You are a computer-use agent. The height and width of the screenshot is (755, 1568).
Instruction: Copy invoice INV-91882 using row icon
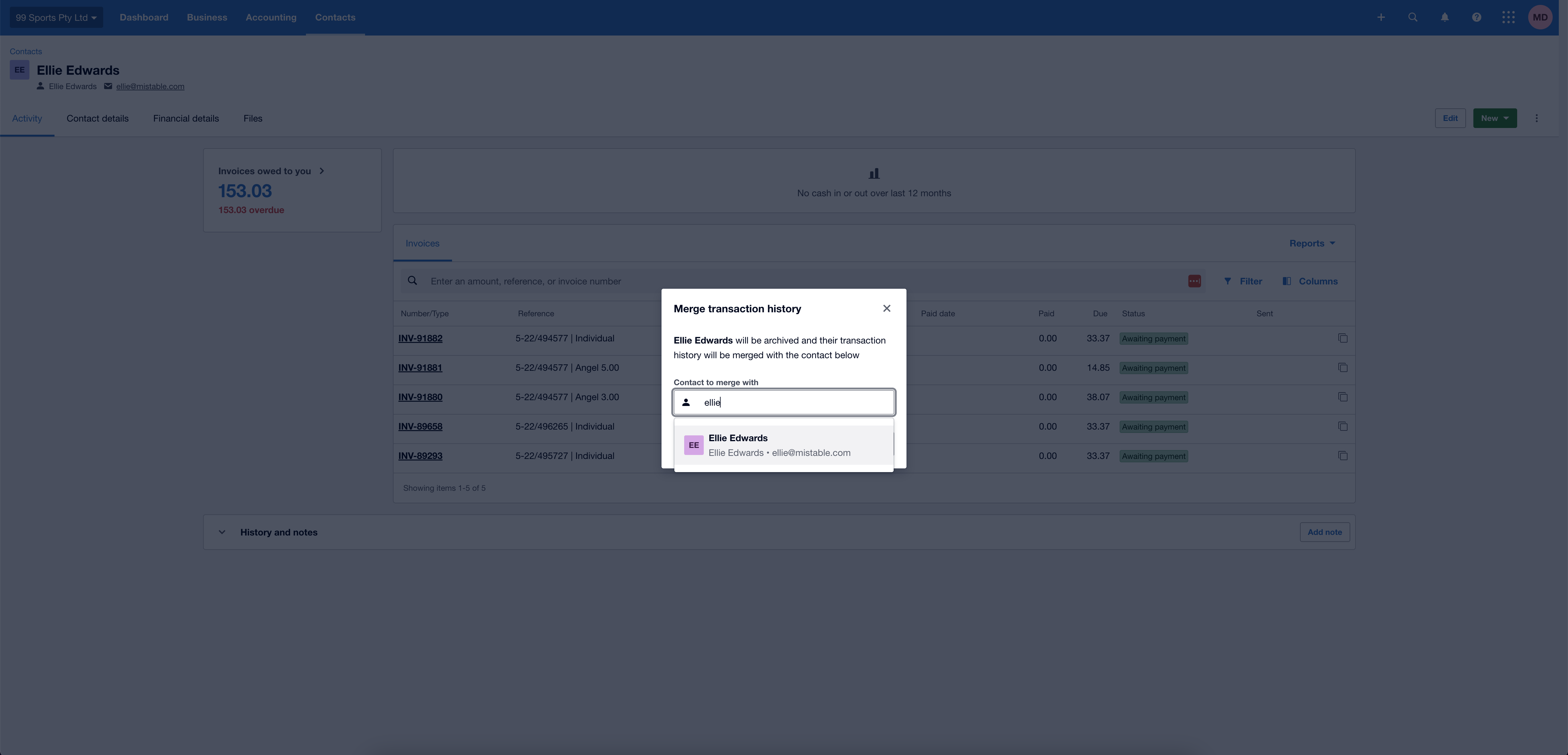click(x=1342, y=338)
